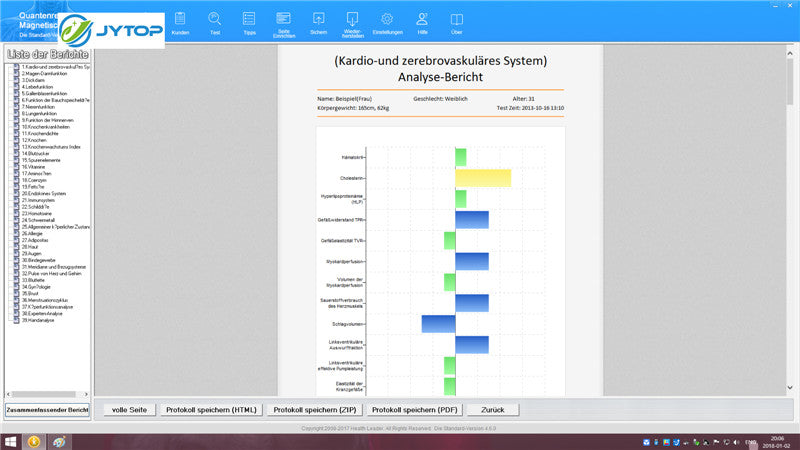The image size is (800, 450).
Task: Select the Blutzucker report entry
Action: (38, 153)
